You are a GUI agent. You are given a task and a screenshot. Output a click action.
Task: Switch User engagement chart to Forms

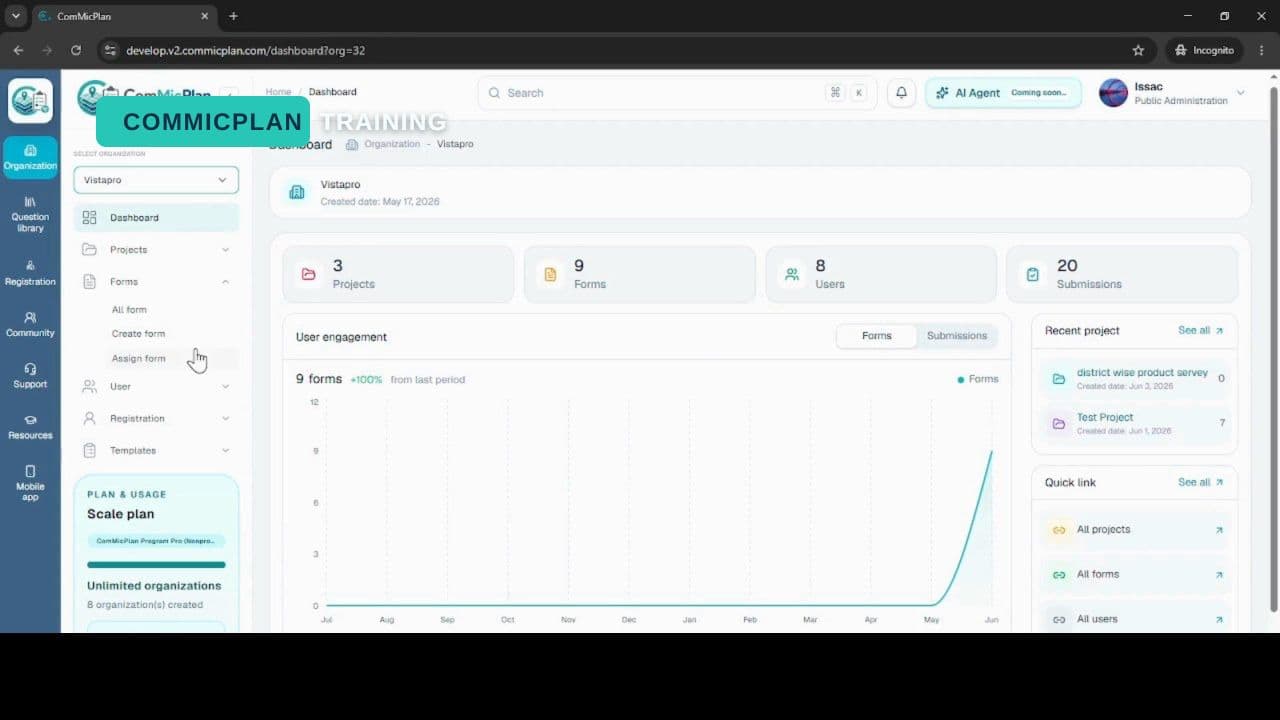point(877,336)
